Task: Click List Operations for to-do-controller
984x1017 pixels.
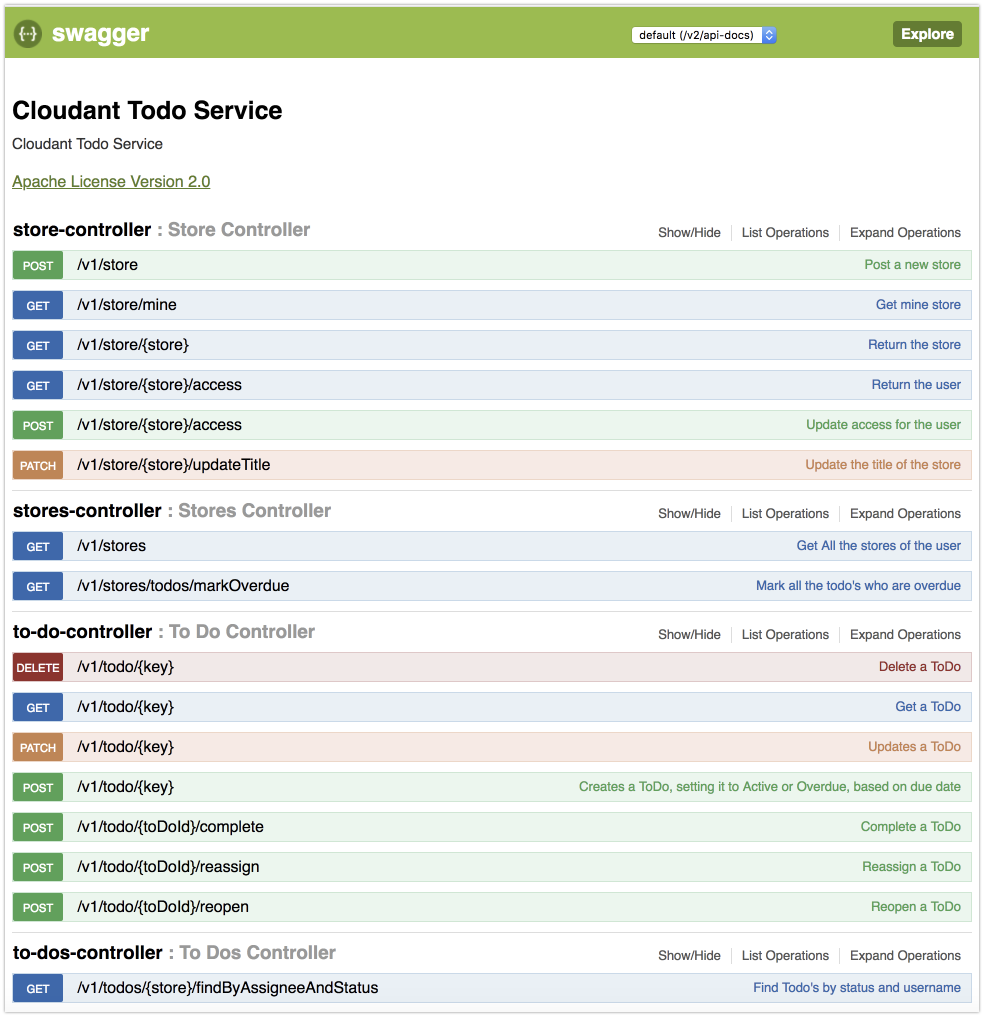Action: pyautogui.click(x=785, y=635)
